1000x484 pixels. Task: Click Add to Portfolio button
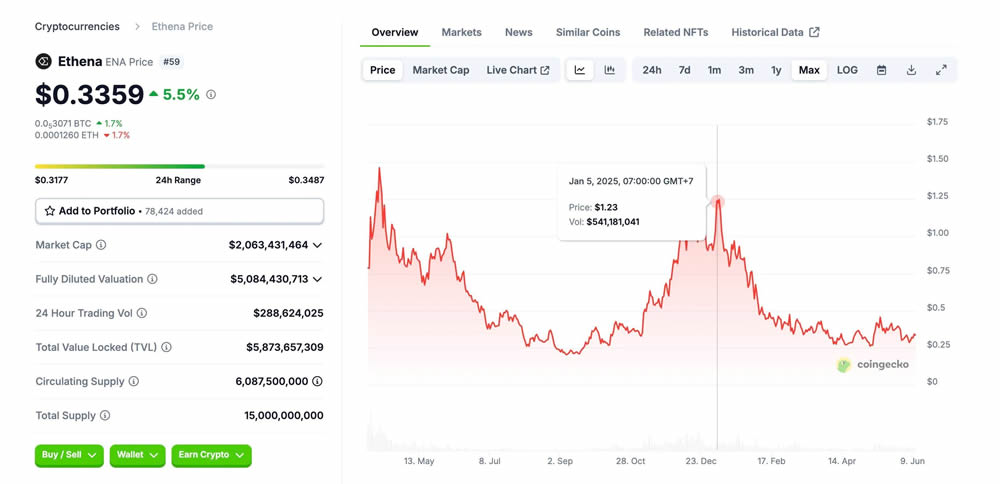coord(179,211)
